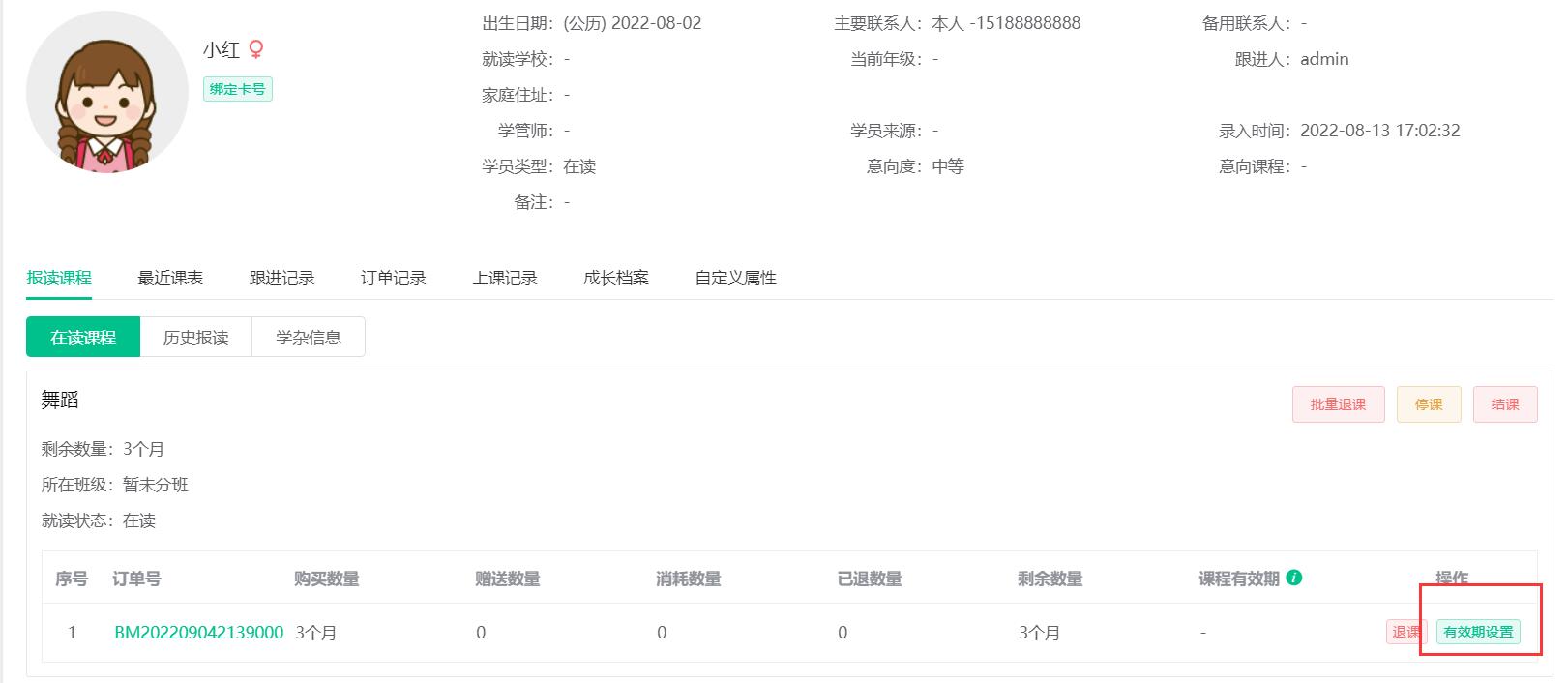Open the 成长档案 tab
Viewport: 1568px width, 683px height.
tap(616, 279)
